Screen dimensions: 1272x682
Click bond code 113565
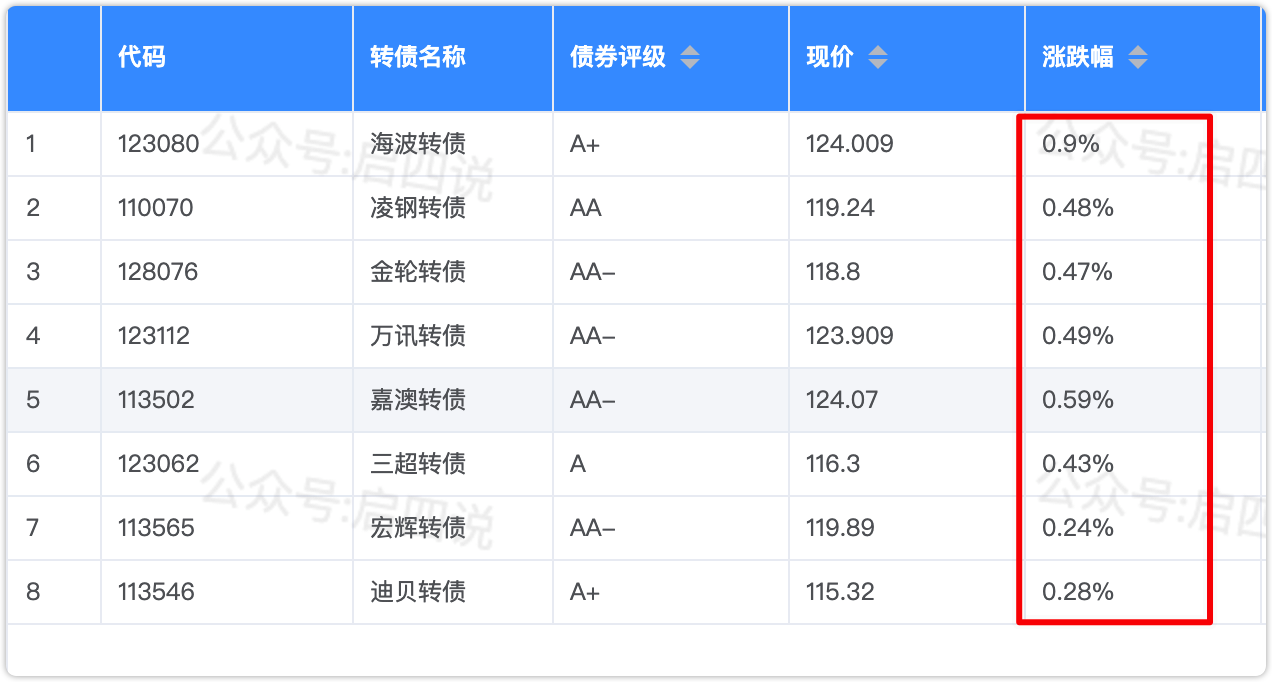pos(155,528)
